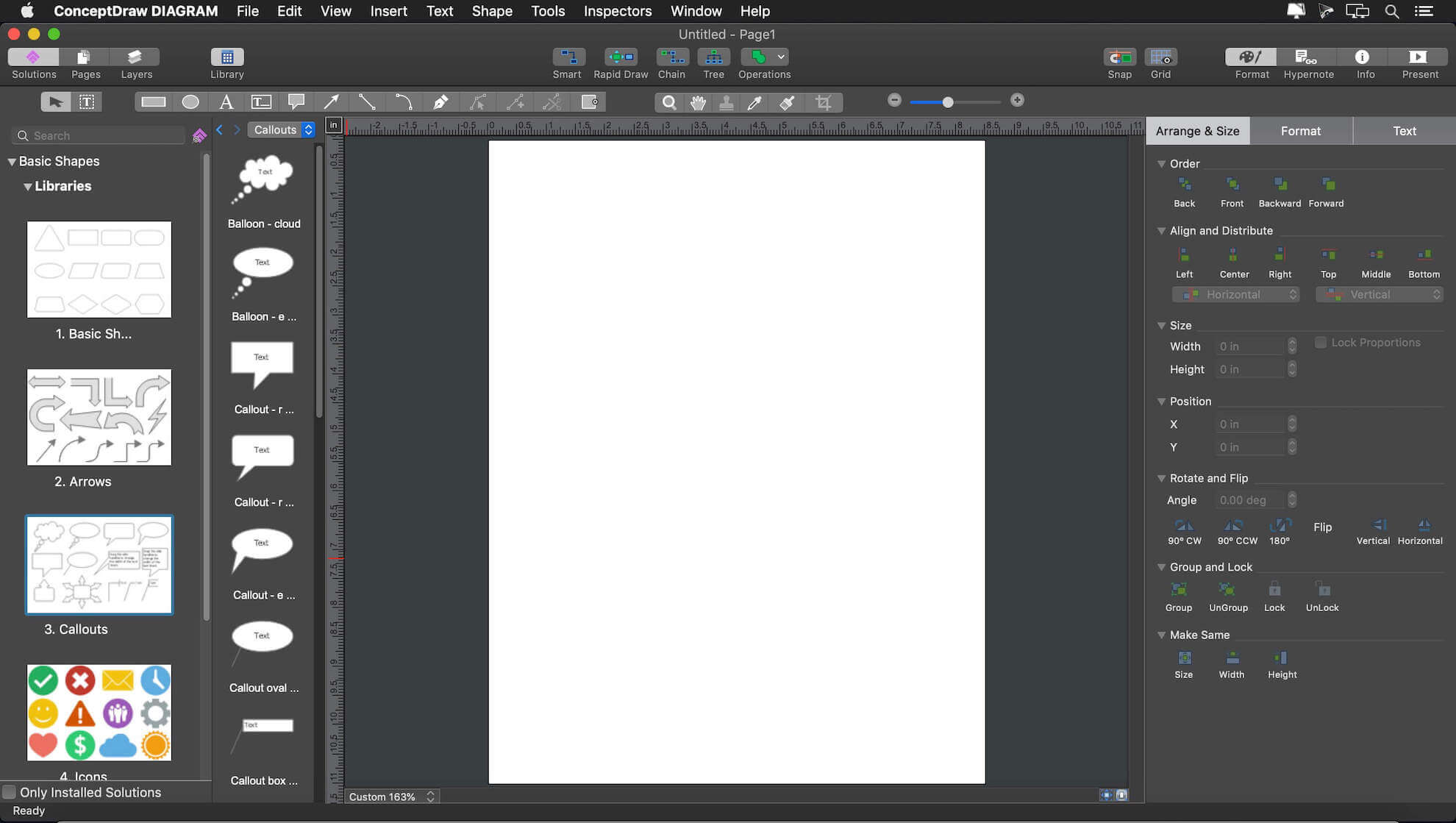This screenshot has height=823, width=1456.
Task: Check the Lock Proportions box
Action: 1321,343
